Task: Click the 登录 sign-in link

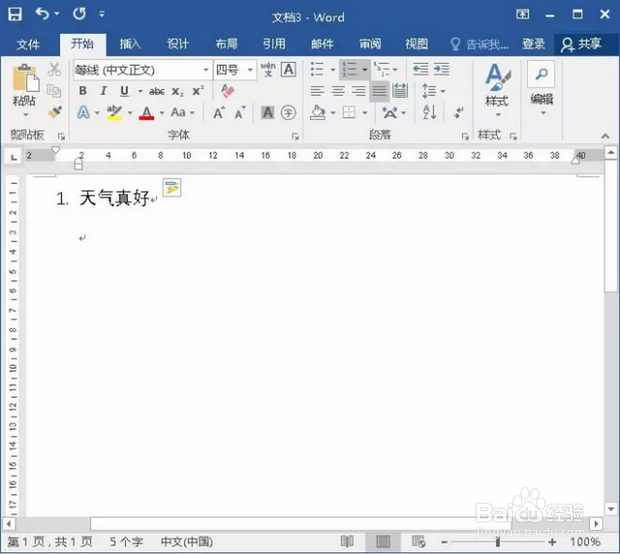Action: click(533, 44)
